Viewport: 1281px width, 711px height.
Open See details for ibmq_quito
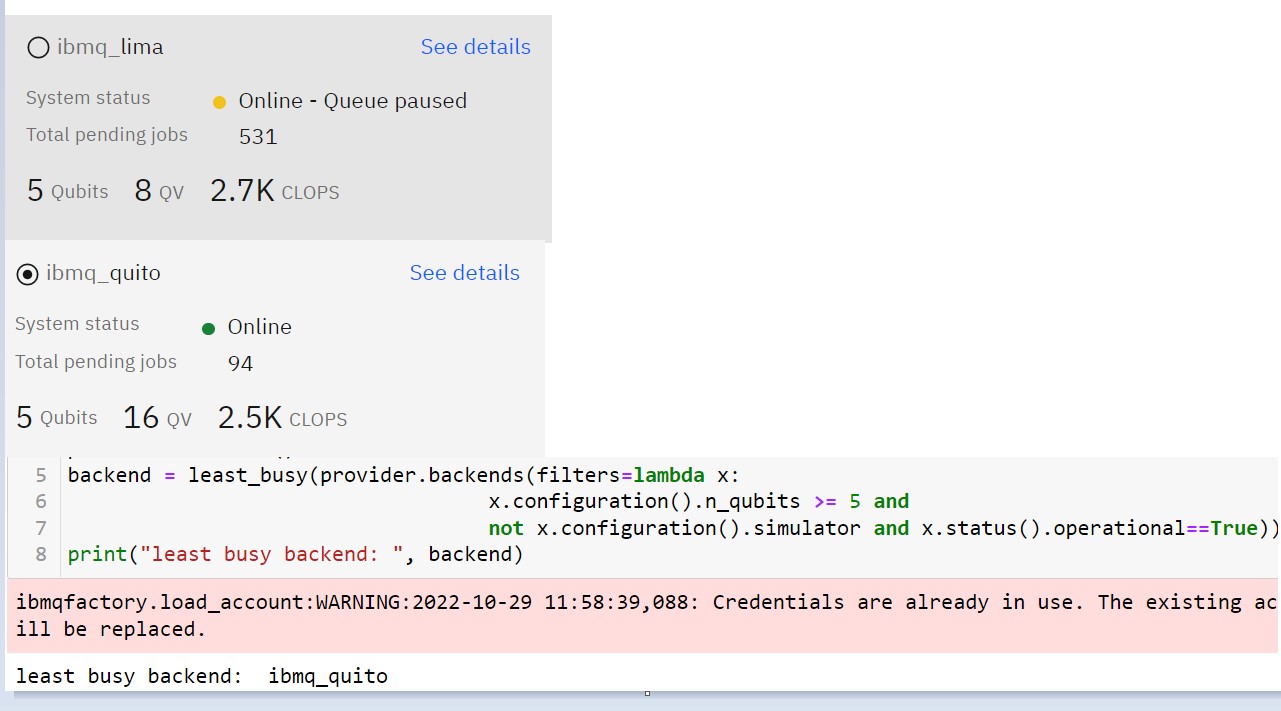coord(464,273)
